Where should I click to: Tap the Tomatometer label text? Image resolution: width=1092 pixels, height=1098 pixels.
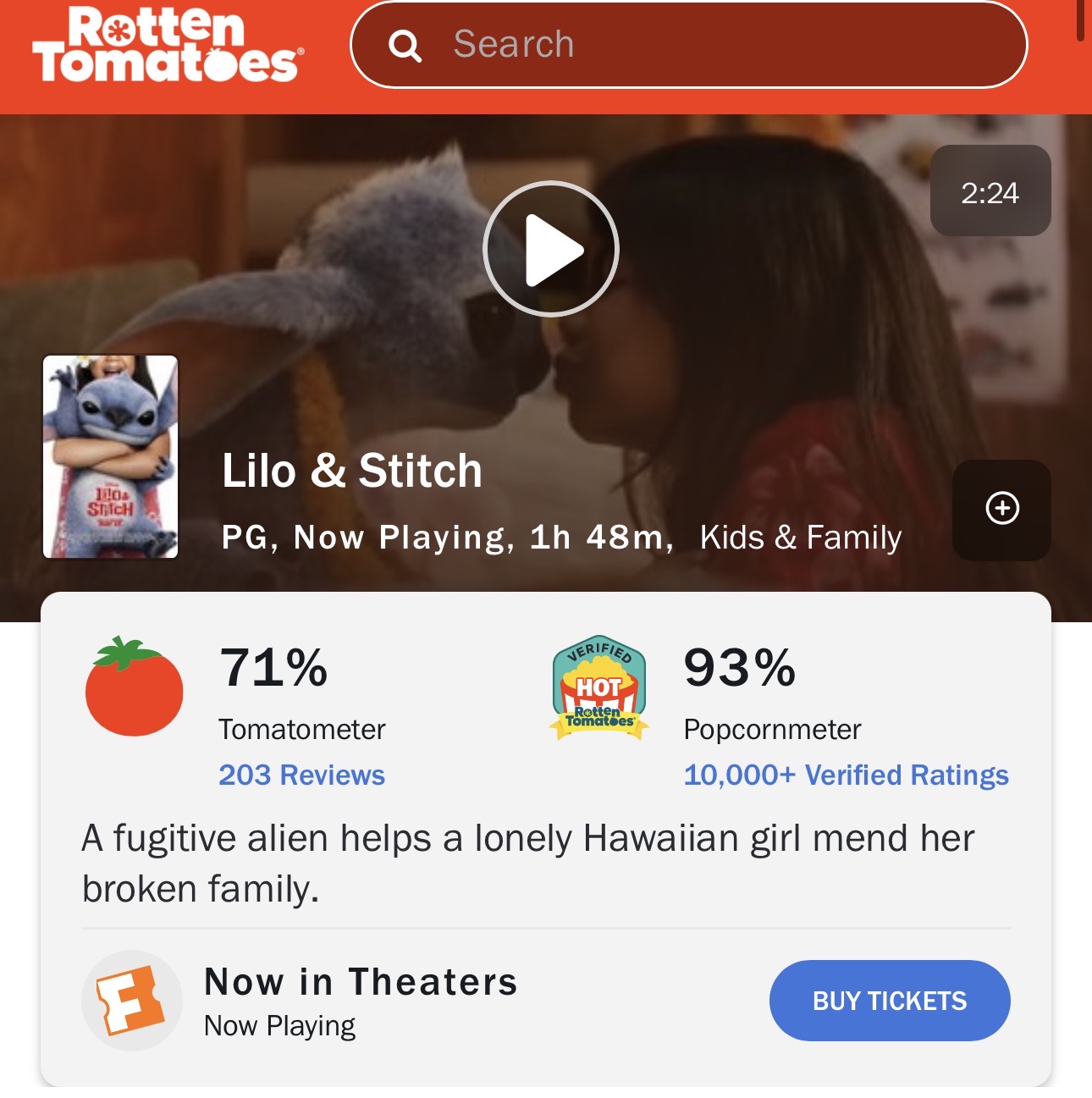(x=302, y=730)
